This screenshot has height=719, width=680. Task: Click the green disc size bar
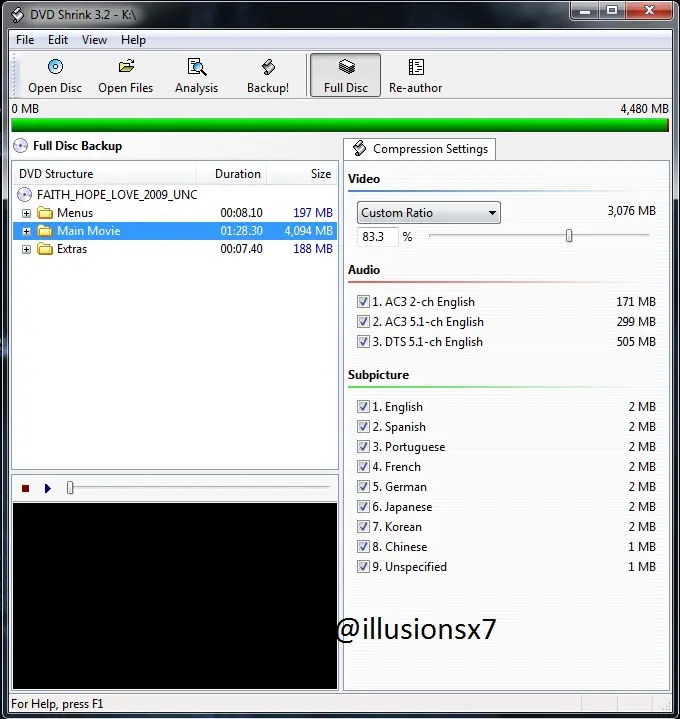coord(340,125)
